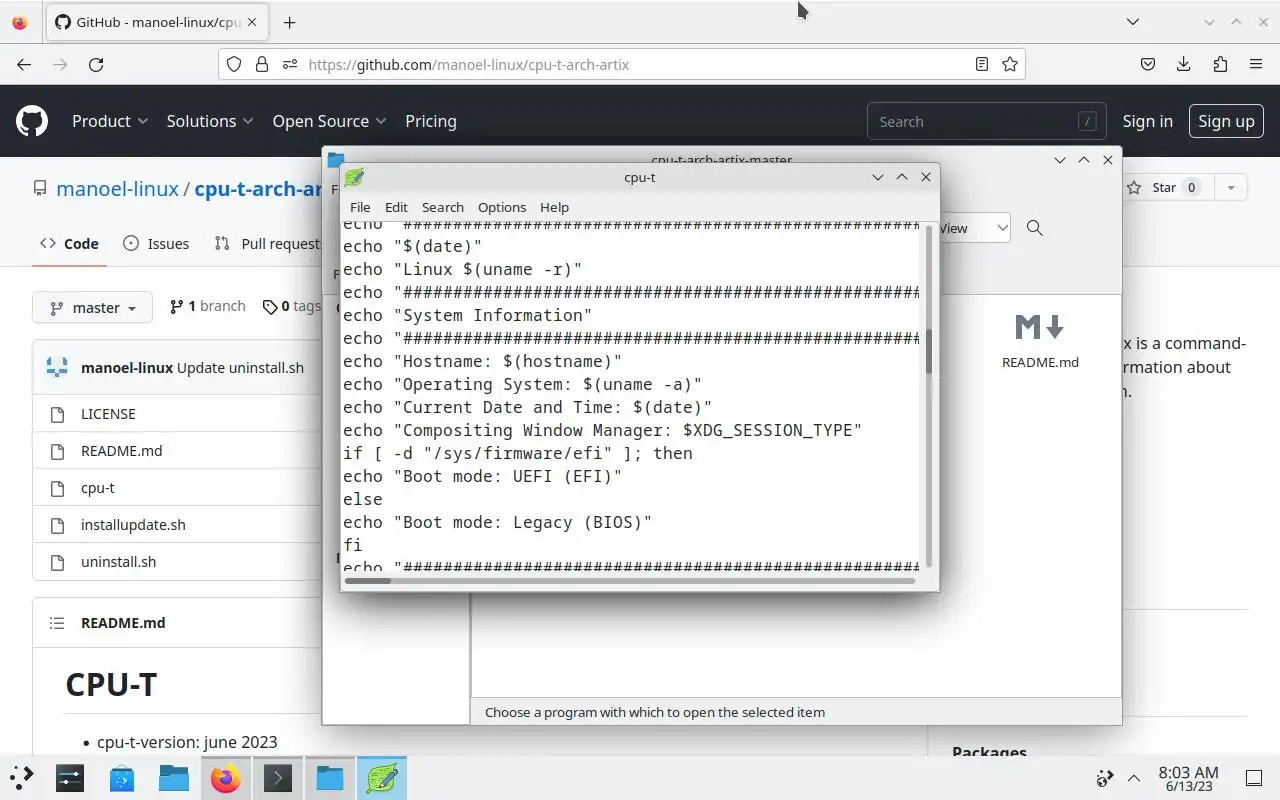The width and height of the screenshot is (1280, 800).
Task: Click the Sign in link
Action: click(x=1147, y=121)
